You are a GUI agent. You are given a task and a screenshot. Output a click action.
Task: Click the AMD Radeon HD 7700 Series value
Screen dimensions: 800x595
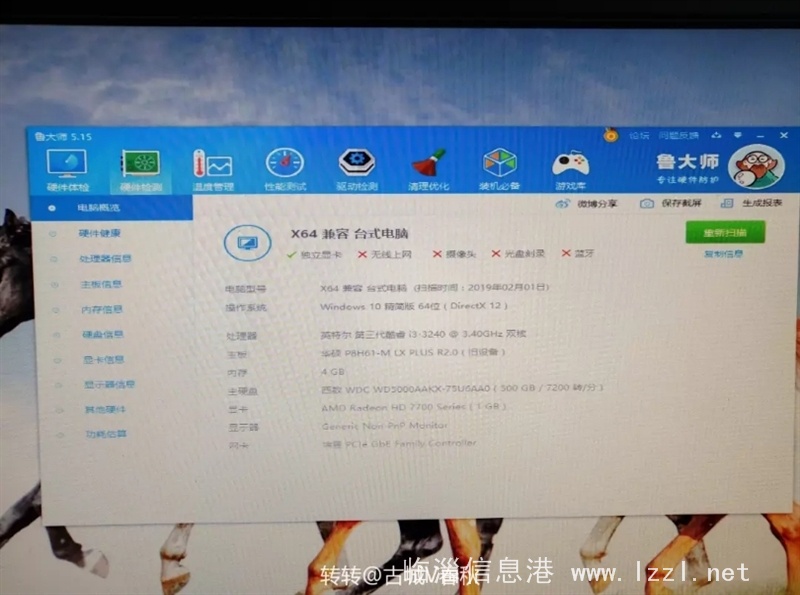pos(414,407)
